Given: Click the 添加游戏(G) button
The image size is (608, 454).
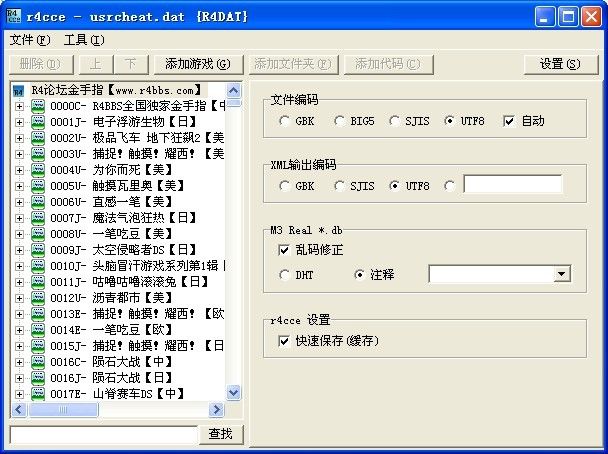Looking at the screenshot, I should click(198, 64).
